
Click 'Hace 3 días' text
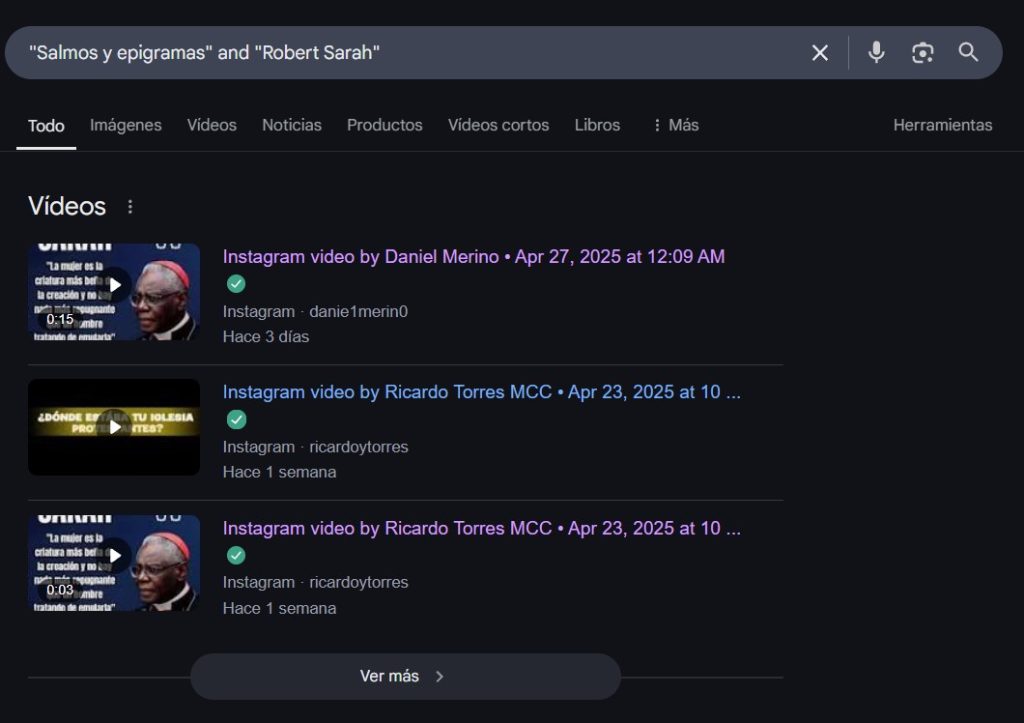(x=266, y=336)
